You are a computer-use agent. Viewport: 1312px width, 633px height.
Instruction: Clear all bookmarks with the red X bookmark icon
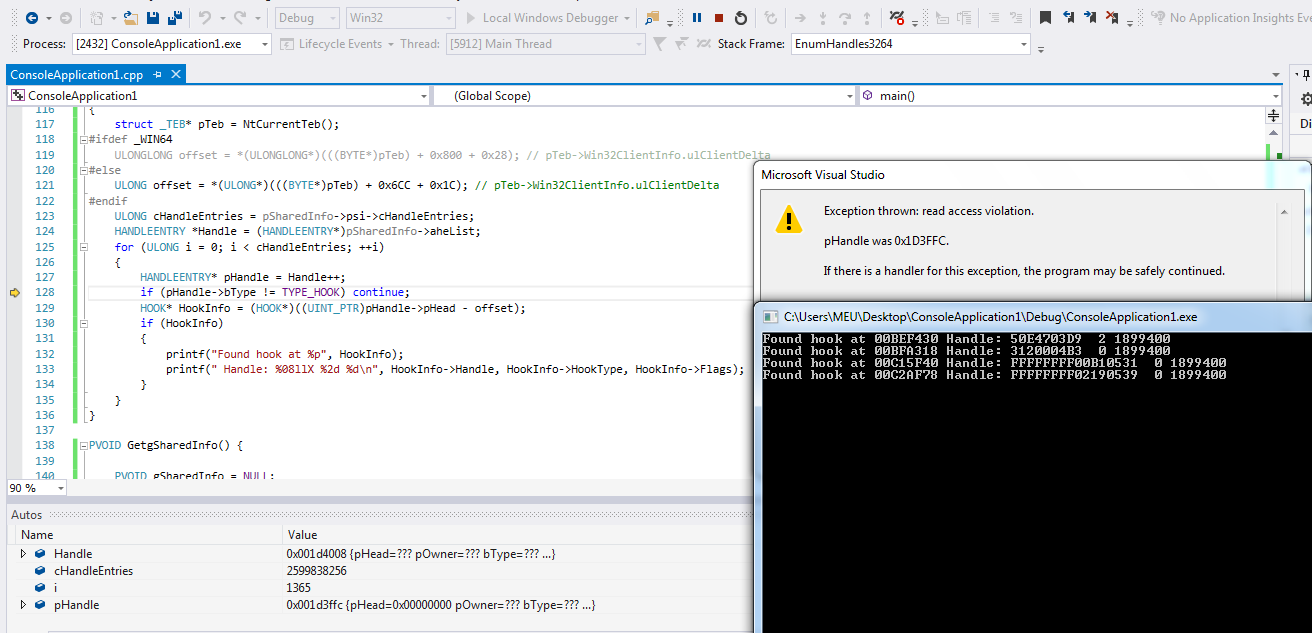[x=1113, y=18]
